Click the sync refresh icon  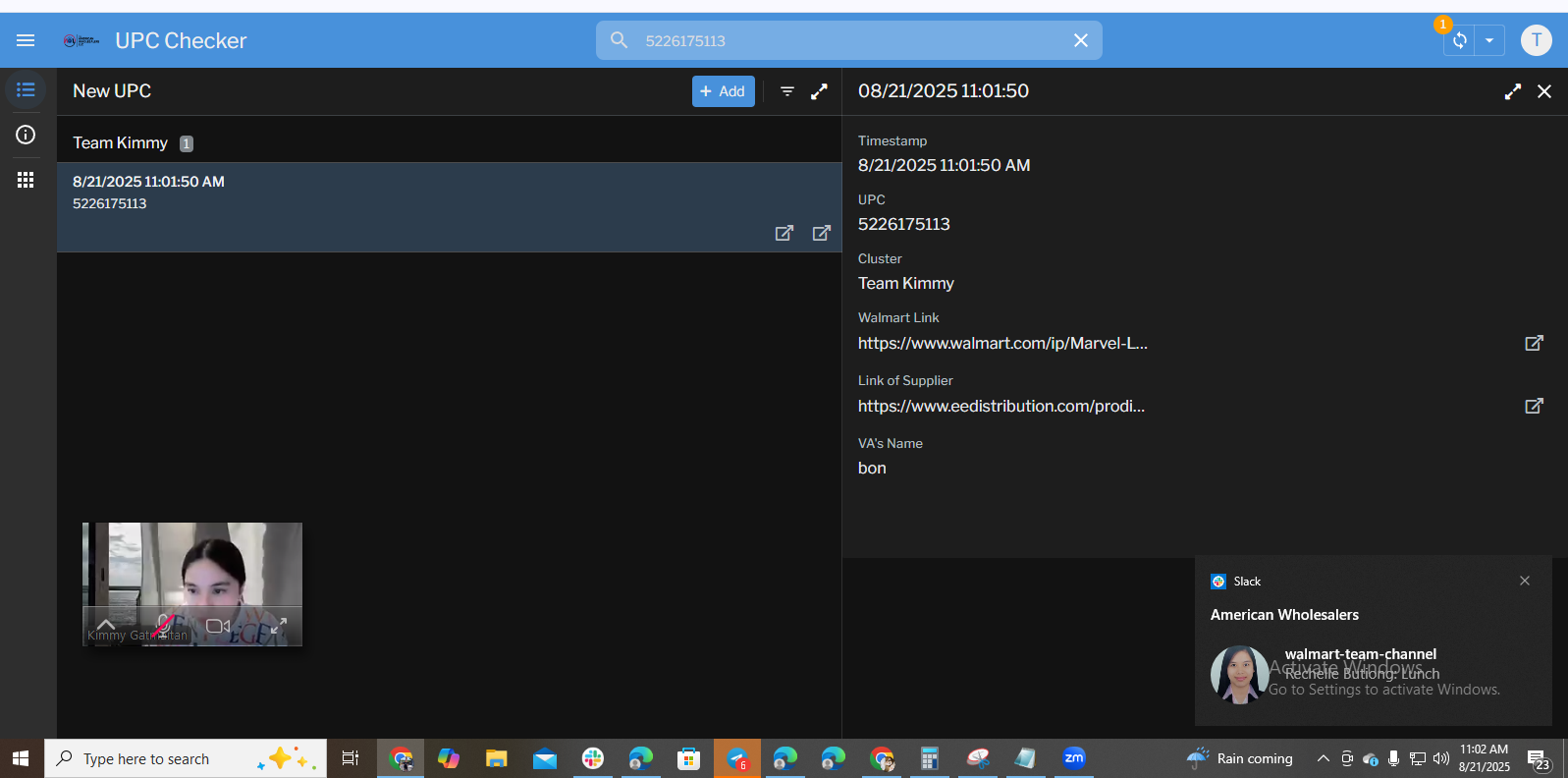pos(1460,40)
